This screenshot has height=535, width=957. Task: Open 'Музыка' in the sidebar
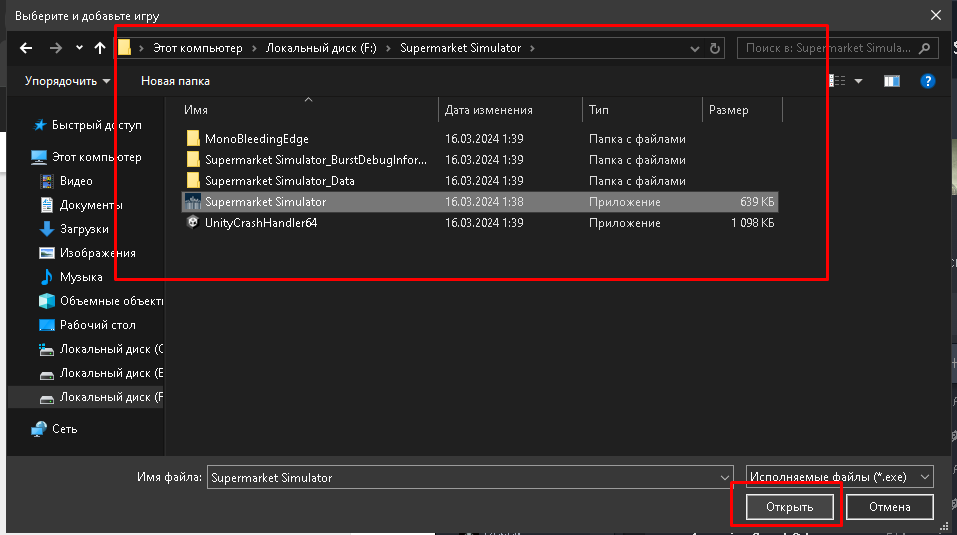click(81, 277)
